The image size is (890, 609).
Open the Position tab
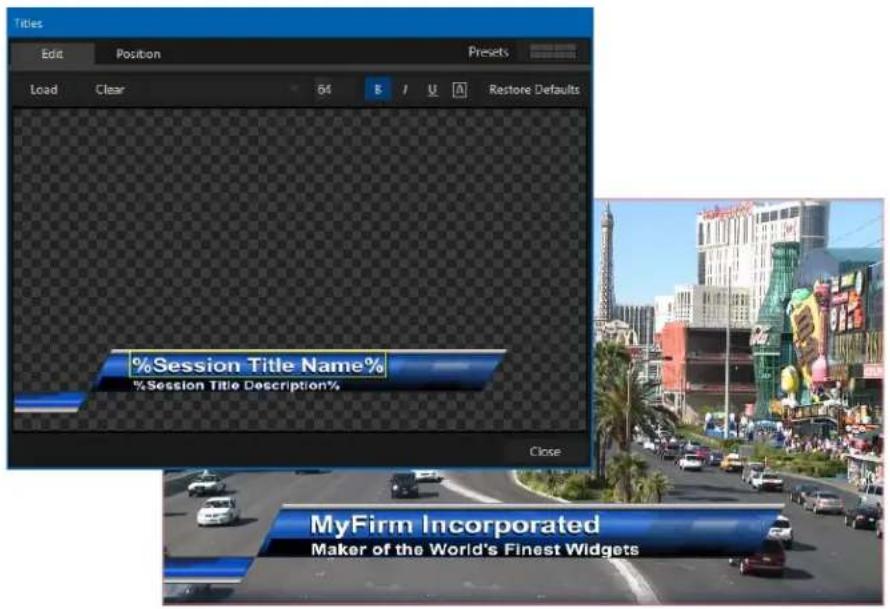[138, 54]
